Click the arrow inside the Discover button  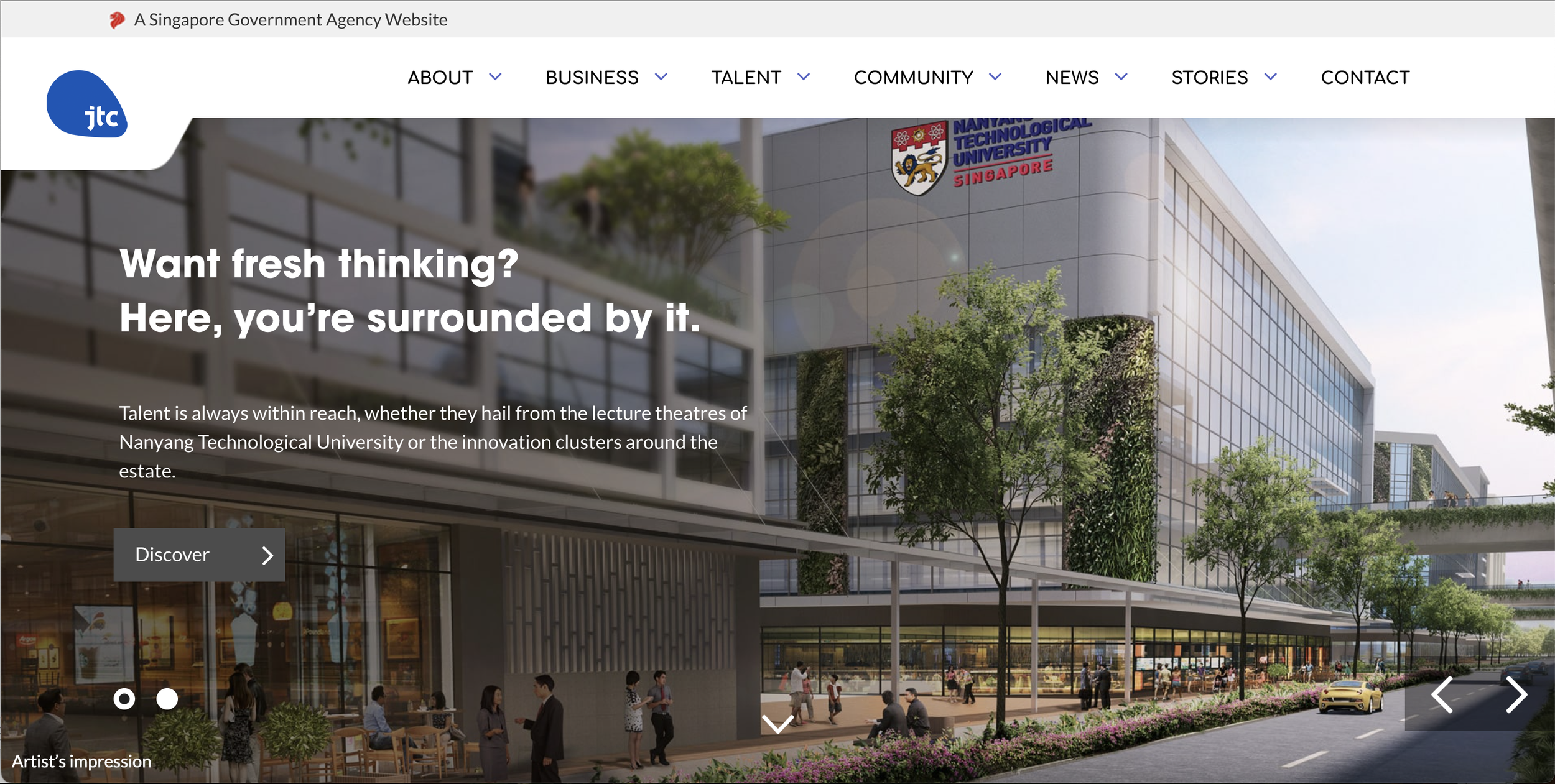coord(267,555)
